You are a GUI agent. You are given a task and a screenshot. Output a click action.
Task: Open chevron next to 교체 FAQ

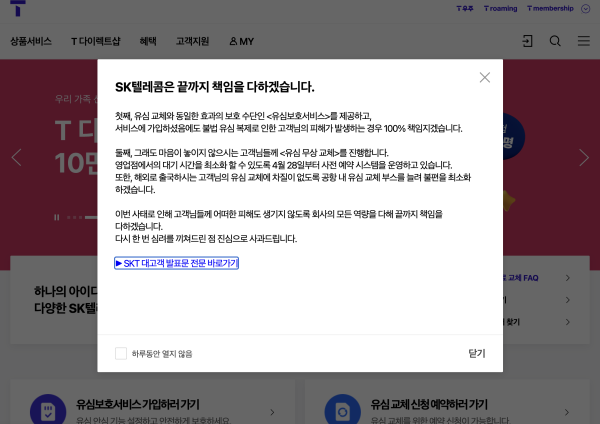pos(568,278)
